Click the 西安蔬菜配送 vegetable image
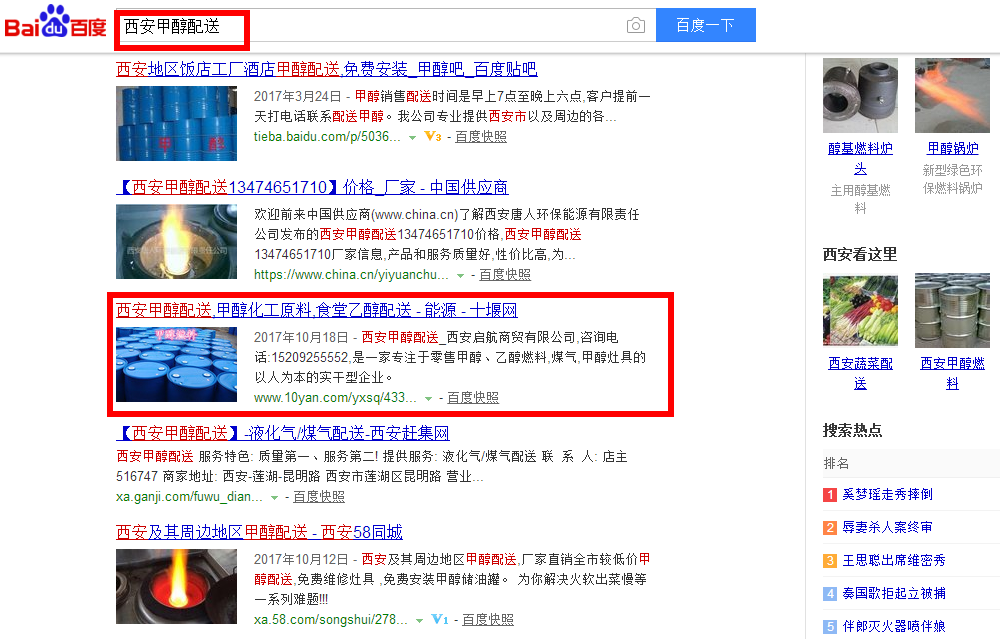Image resolution: width=1000 pixels, height=639 pixels. tap(860, 311)
